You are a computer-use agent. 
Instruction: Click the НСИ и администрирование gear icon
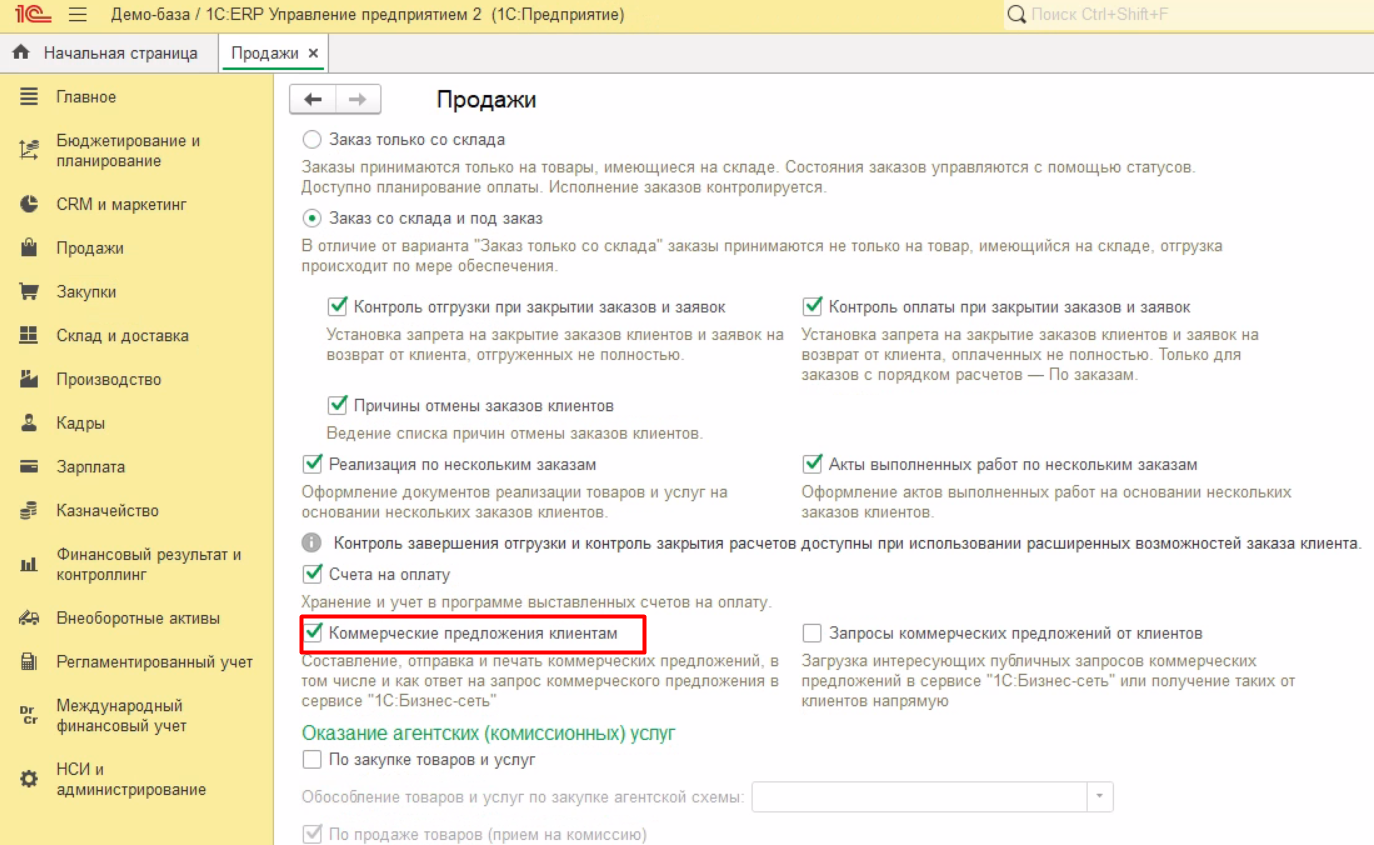click(29, 779)
